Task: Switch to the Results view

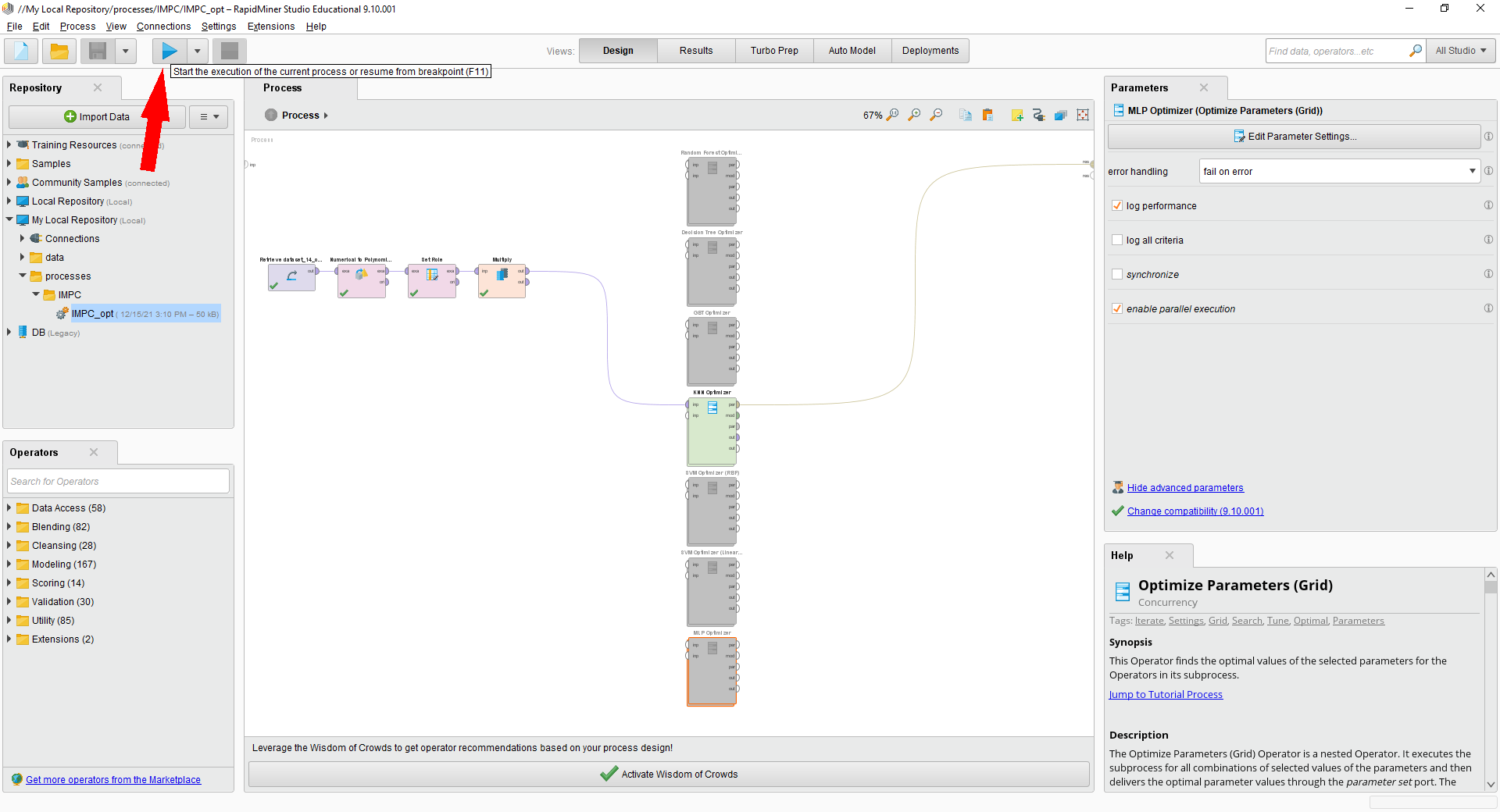Action: tap(696, 51)
